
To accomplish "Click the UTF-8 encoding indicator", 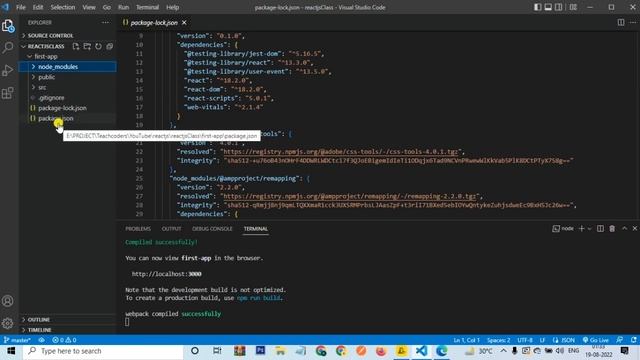I will (524, 340).
